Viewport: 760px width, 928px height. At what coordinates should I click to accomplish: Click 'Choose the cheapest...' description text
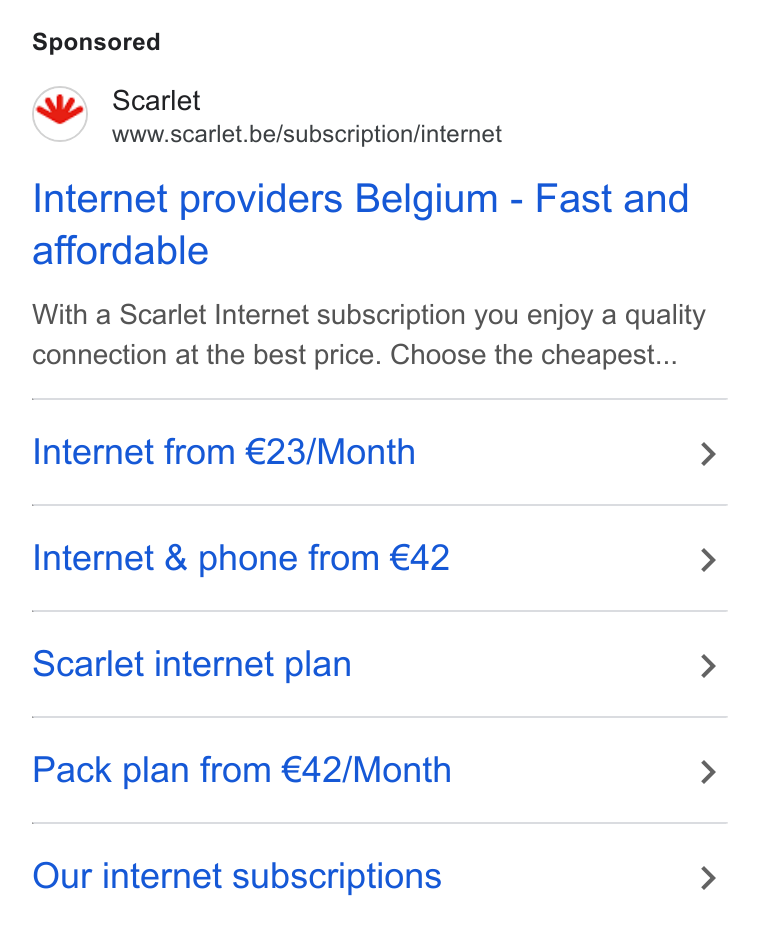533,355
